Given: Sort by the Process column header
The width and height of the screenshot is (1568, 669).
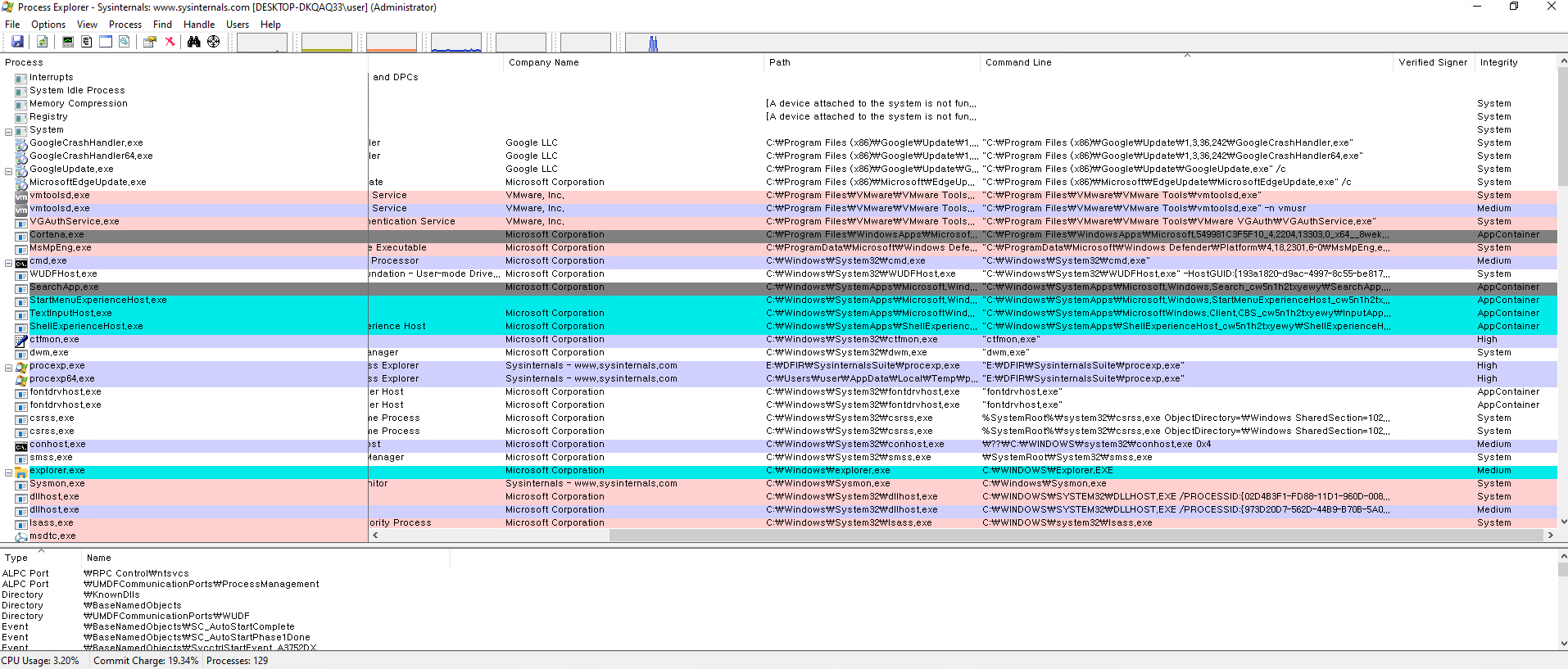Looking at the screenshot, I should (x=184, y=62).
